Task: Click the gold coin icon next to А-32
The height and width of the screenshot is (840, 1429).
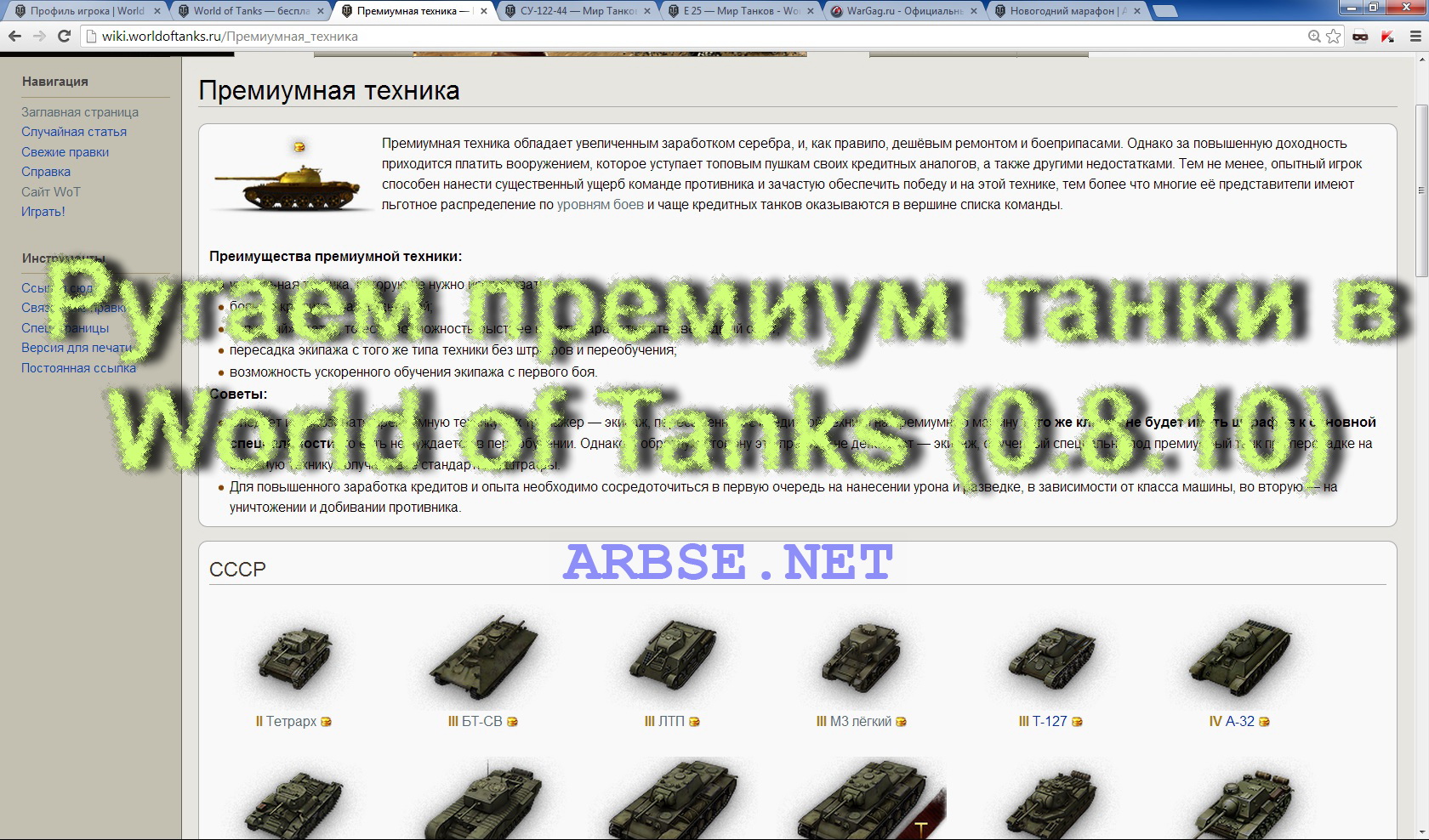Action: point(1264,722)
